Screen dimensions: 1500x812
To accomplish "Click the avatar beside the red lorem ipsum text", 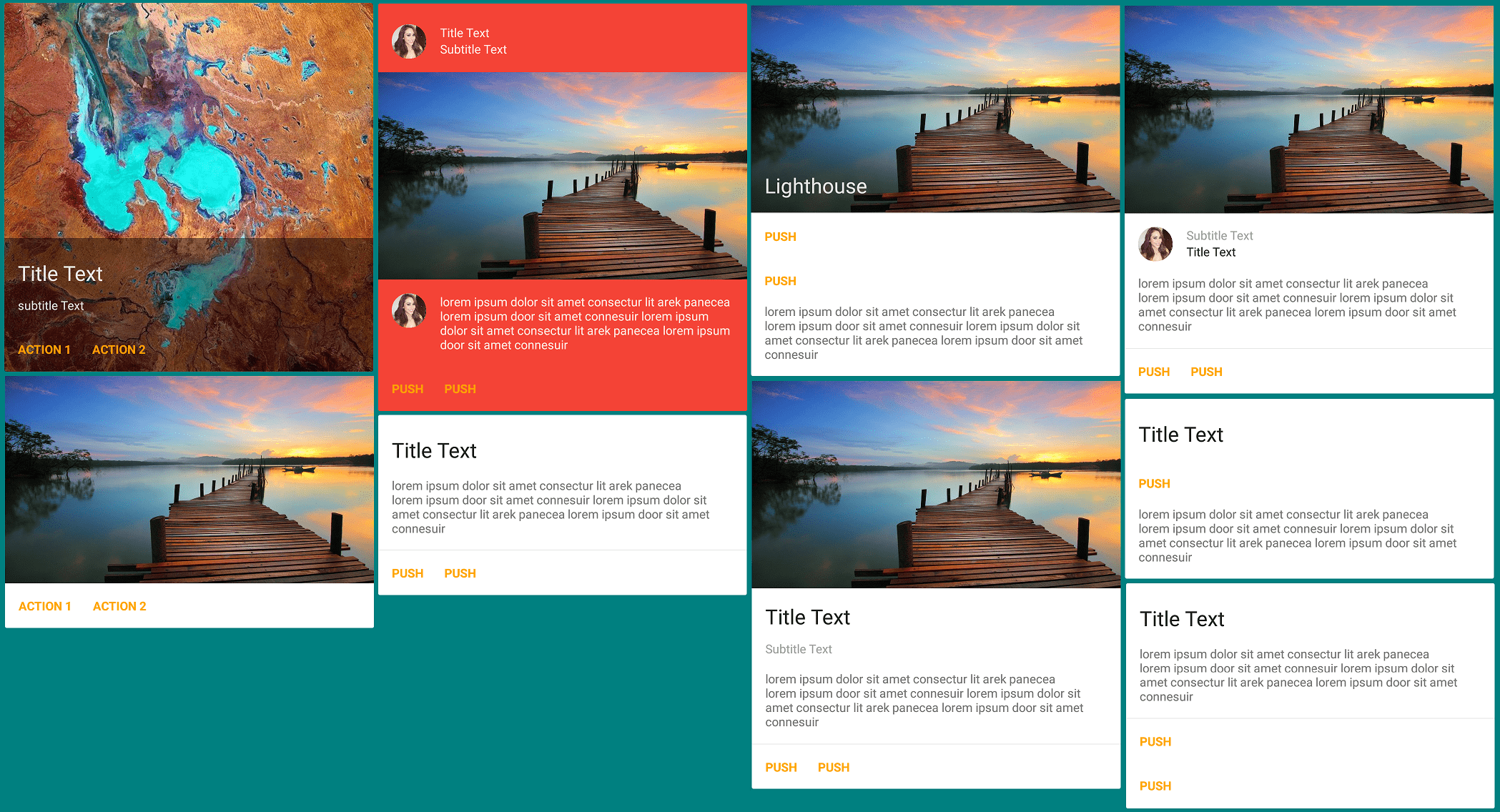I will (410, 310).
